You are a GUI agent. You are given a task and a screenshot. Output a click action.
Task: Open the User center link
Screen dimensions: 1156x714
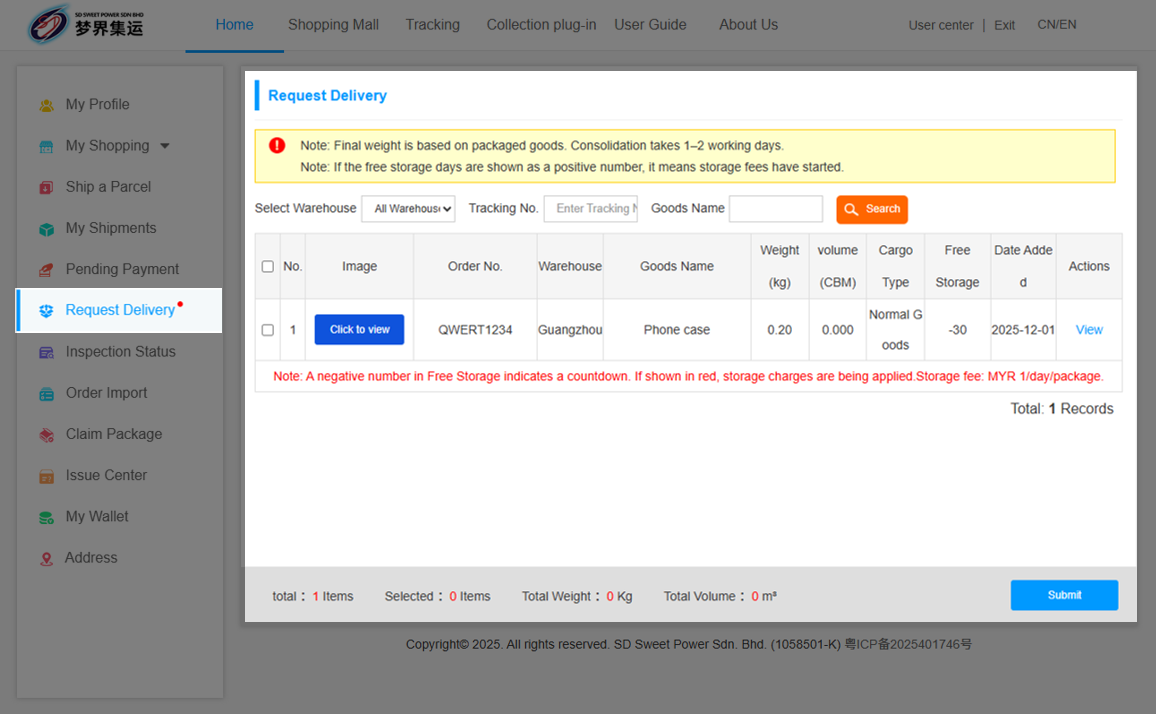pos(941,25)
